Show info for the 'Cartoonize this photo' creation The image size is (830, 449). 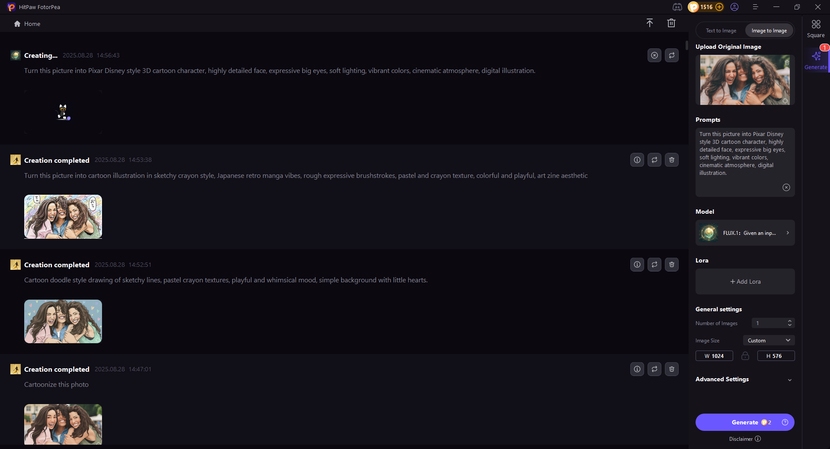click(x=636, y=369)
